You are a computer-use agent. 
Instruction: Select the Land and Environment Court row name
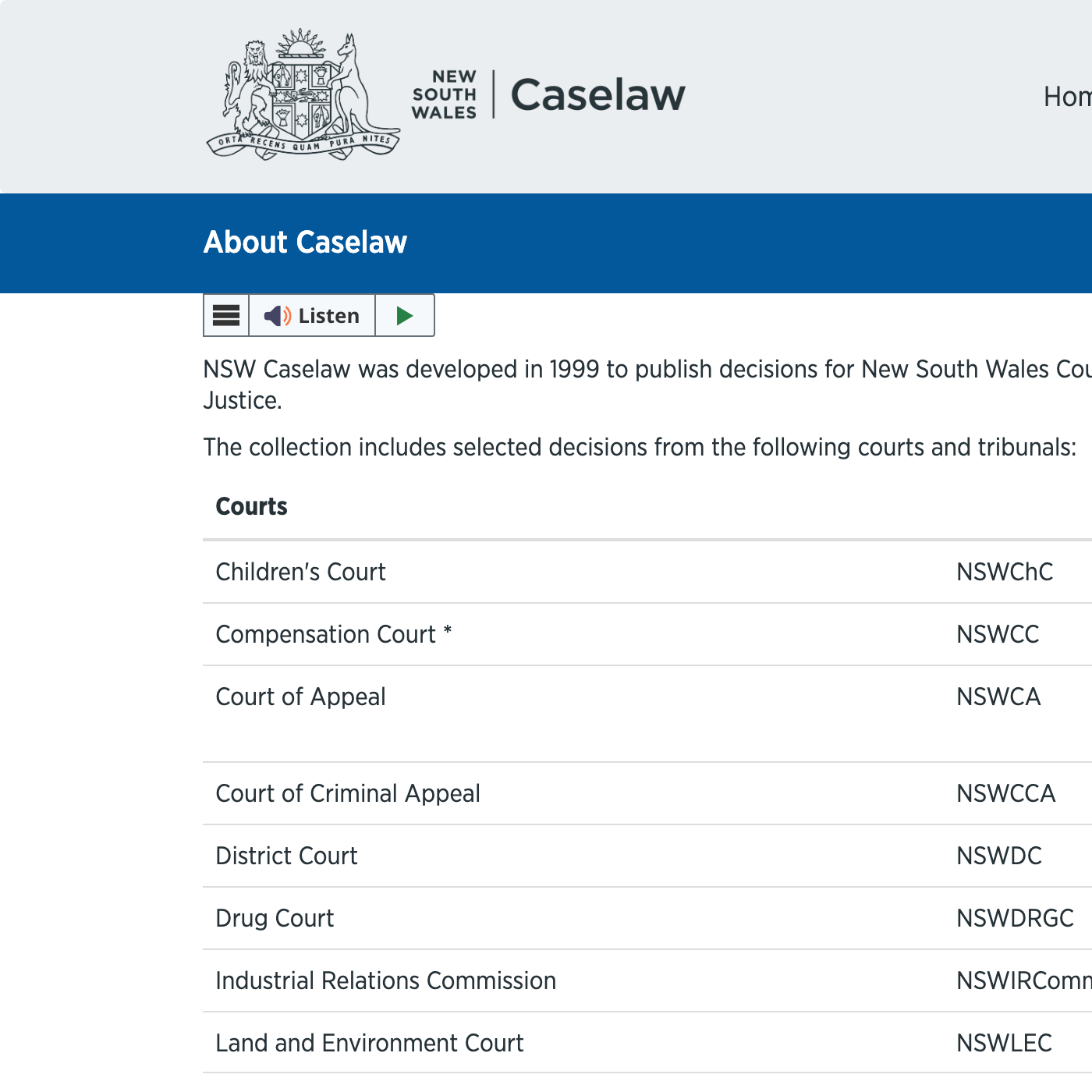click(x=370, y=1043)
